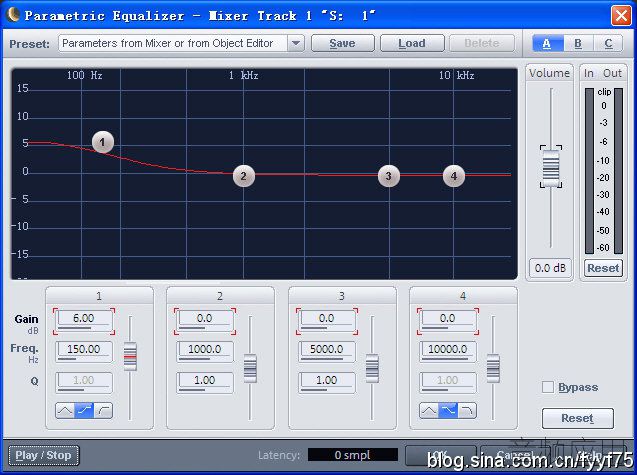Viewport: 637px width, 475px height.
Task: Enable the Bypass checkbox
Action: (548, 387)
